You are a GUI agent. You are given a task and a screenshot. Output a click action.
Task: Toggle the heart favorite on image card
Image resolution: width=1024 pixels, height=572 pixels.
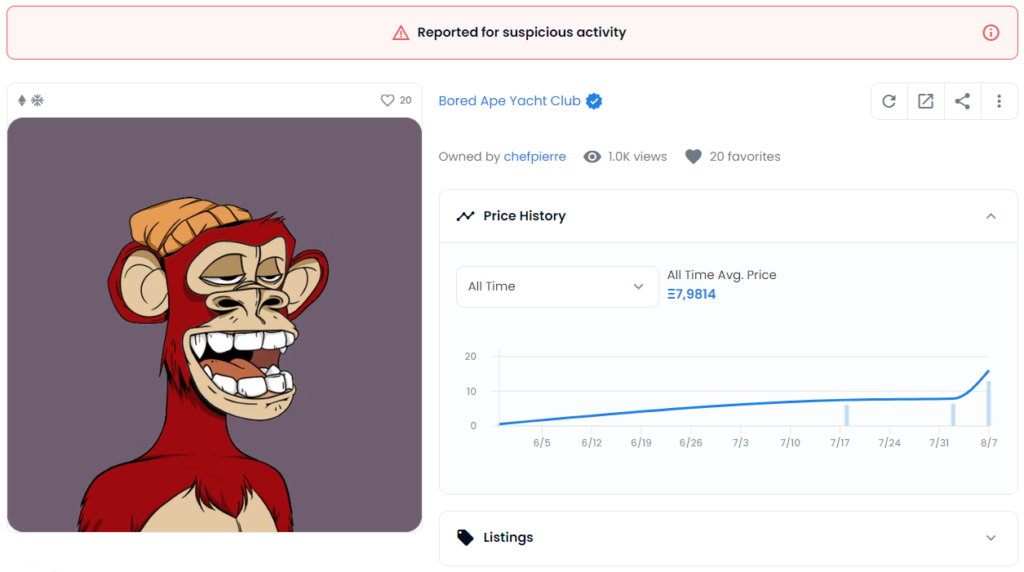[388, 100]
